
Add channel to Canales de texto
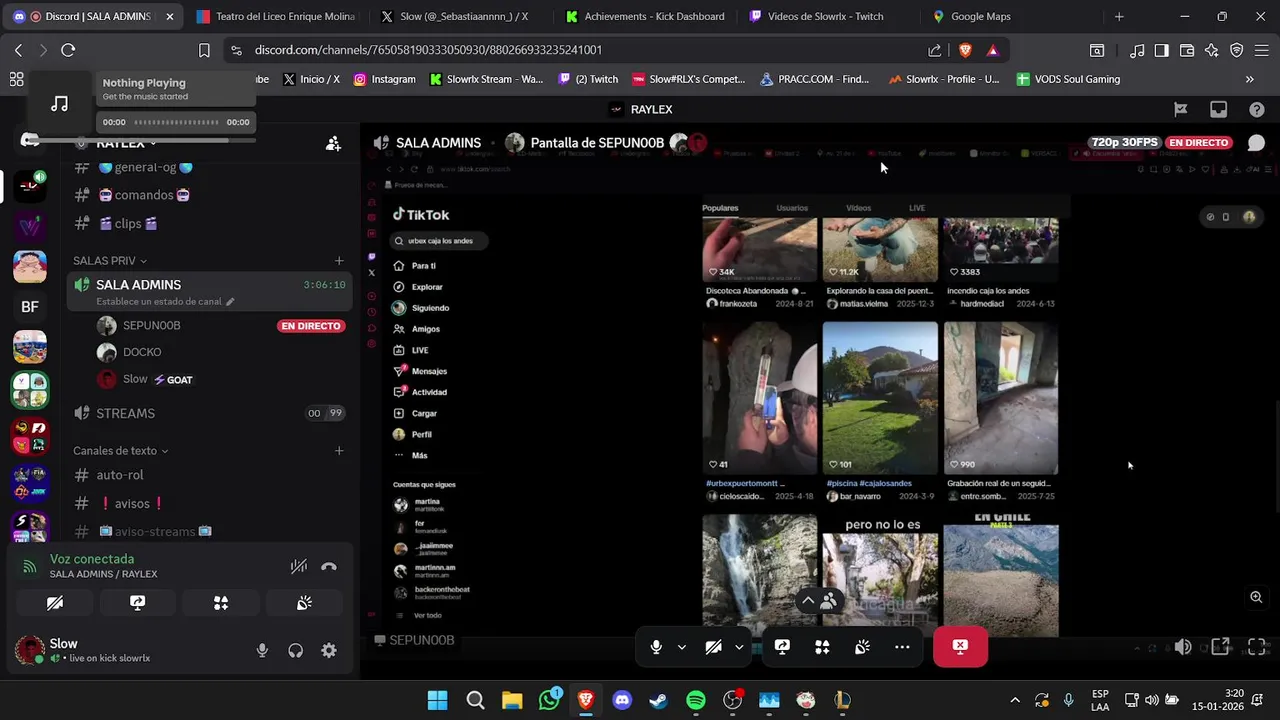[339, 451]
